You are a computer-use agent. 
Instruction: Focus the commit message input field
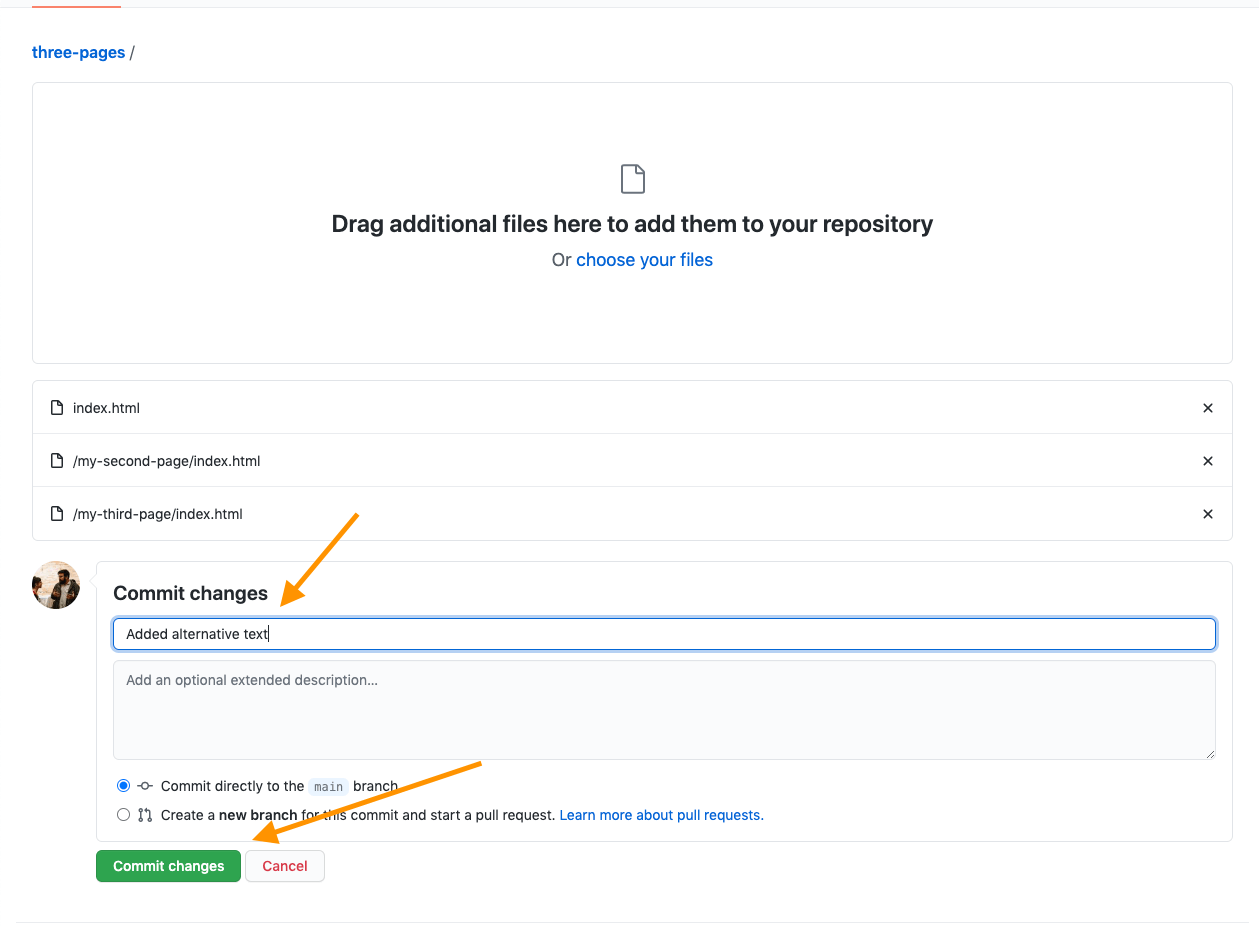click(x=664, y=634)
